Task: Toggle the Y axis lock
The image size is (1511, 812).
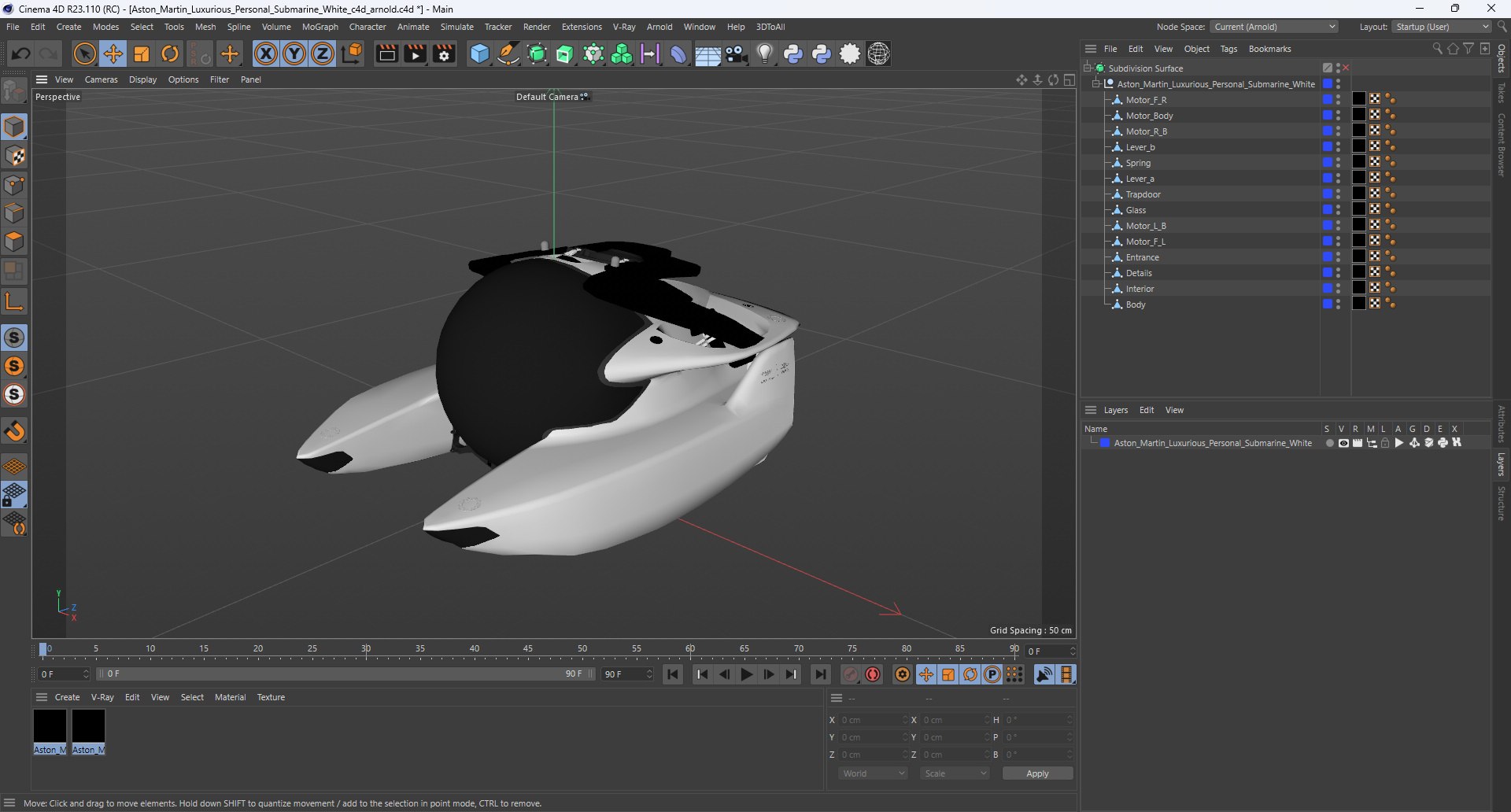Action: (294, 54)
